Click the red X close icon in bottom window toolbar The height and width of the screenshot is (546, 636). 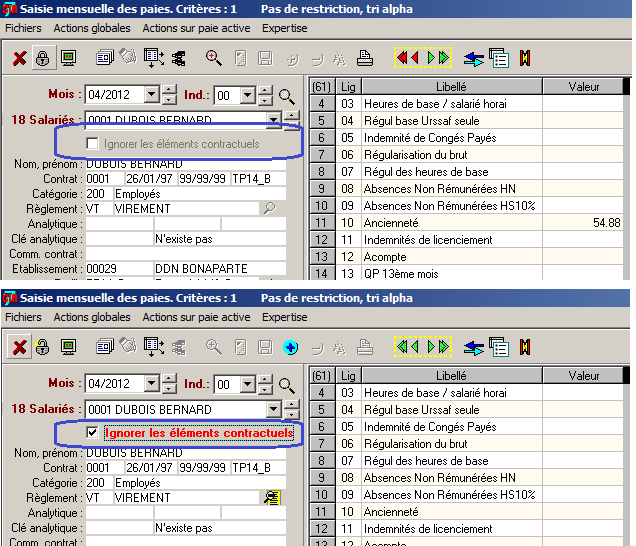point(19,348)
